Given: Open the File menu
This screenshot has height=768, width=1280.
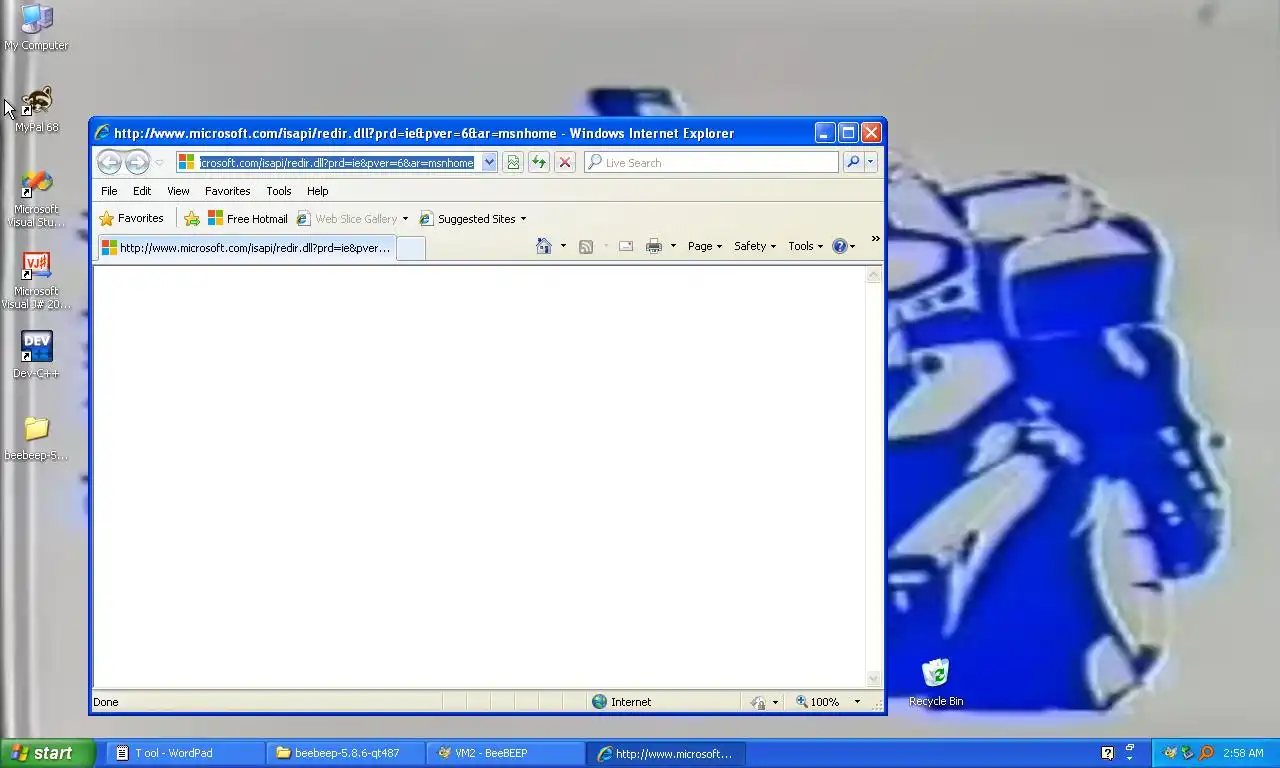Looking at the screenshot, I should pos(109,191).
